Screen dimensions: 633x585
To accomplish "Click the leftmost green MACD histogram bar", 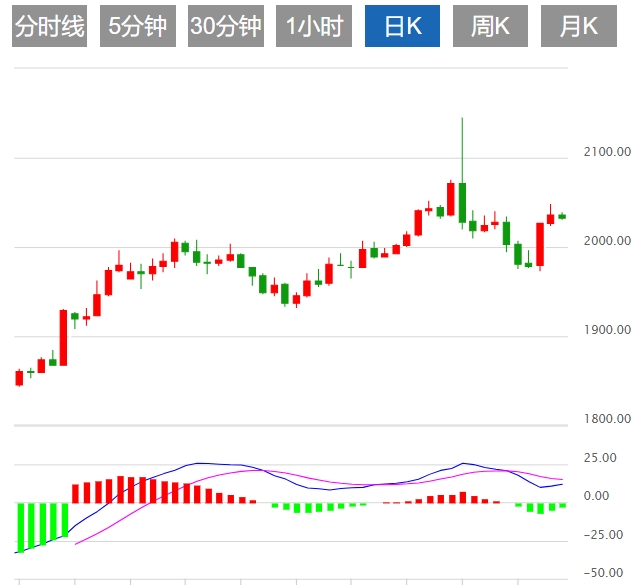I will (19, 526).
